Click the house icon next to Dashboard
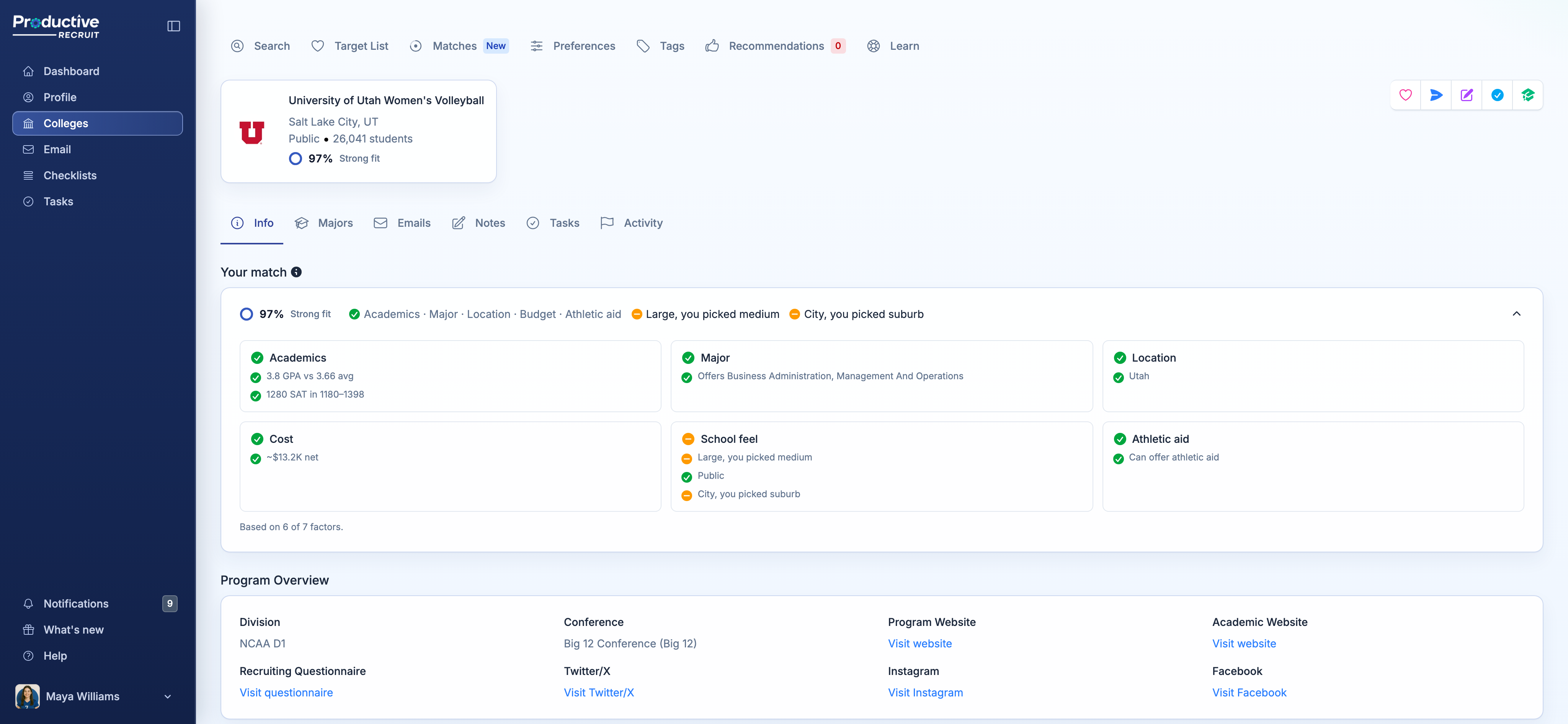The height and width of the screenshot is (724, 1568). point(28,71)
